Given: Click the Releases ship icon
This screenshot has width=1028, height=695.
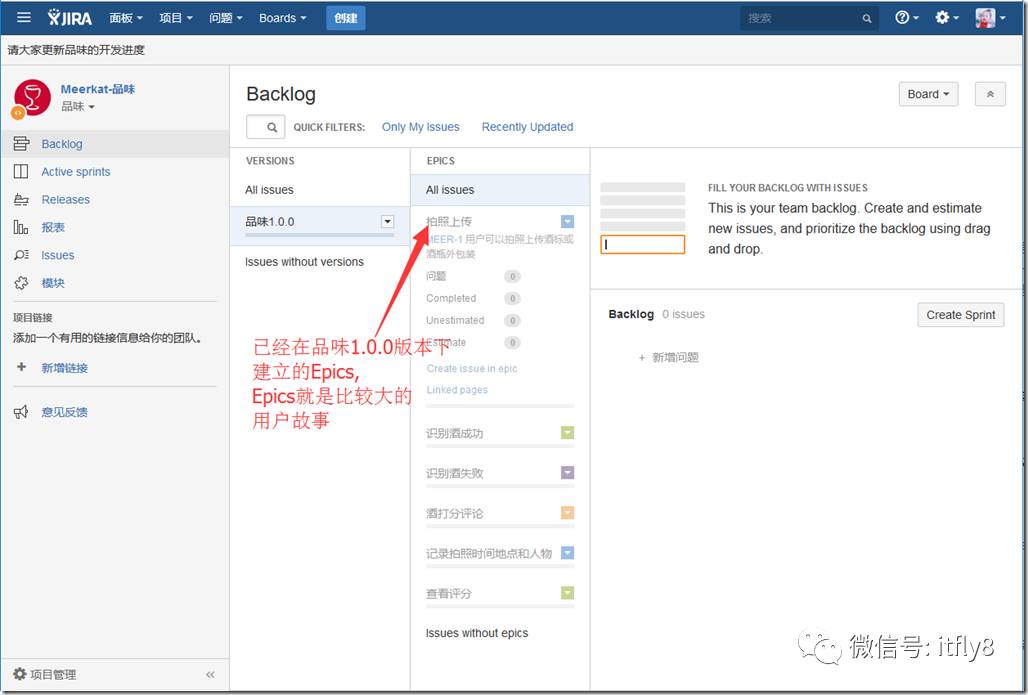Looking at the screenshot, I should pos(21,199).
